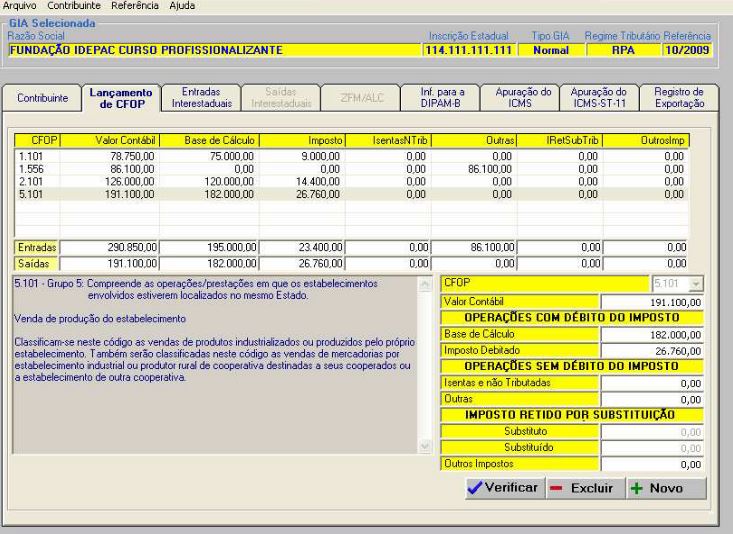Go to the Apuração do ICMS tab
Image resolution: width=733 pixels, height=534 pixels.
point(520,98)
